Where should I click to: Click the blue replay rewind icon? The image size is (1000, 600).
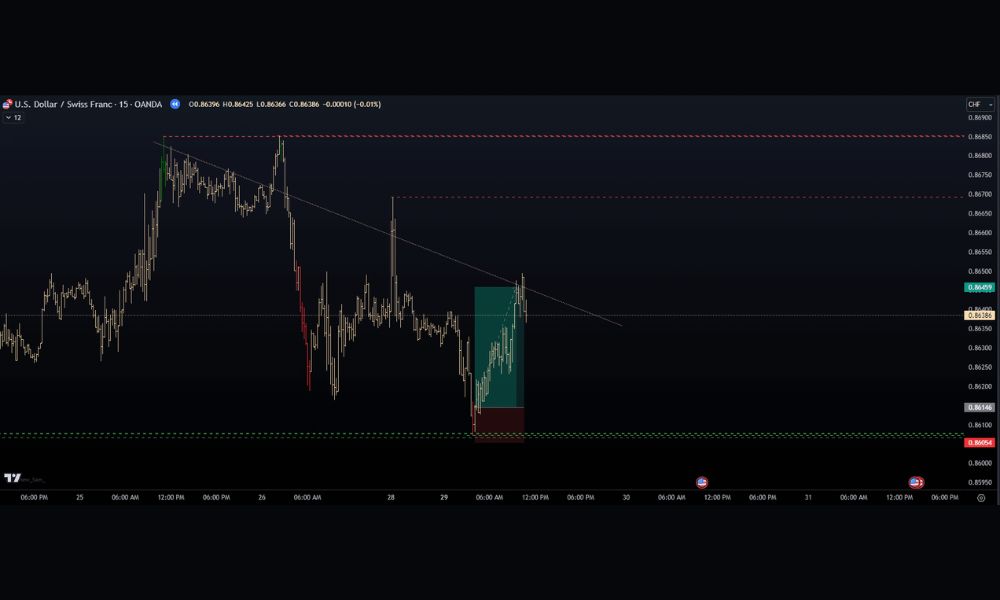pyautogui.click(x=175, y=104)
